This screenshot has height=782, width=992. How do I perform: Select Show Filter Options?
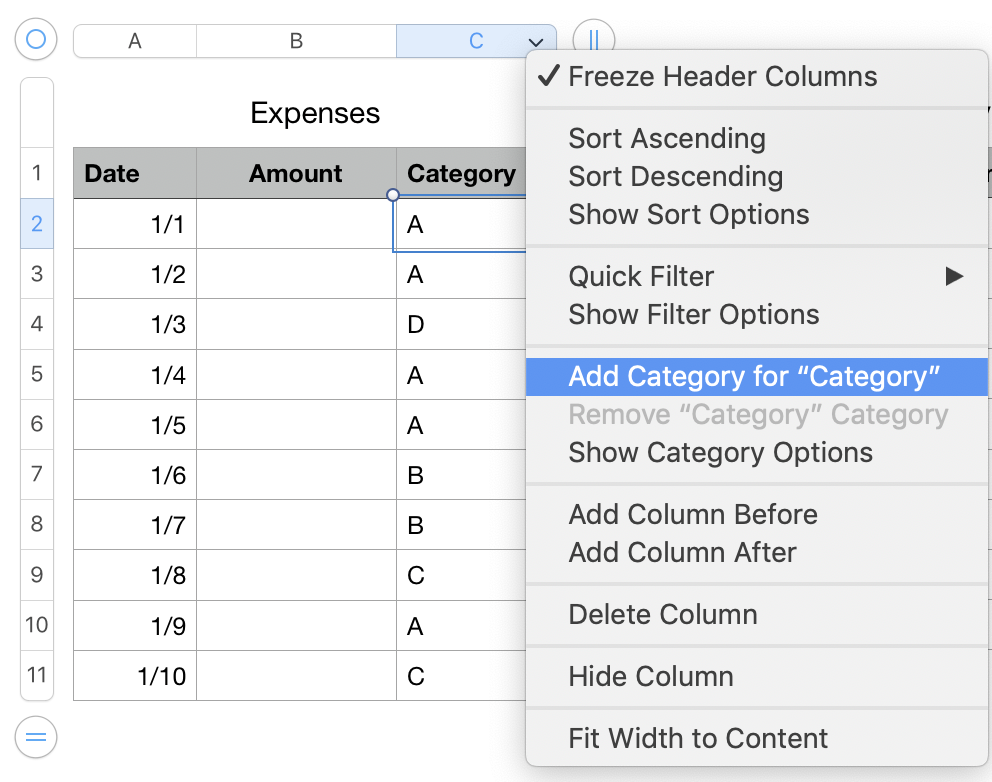(694, 315)
